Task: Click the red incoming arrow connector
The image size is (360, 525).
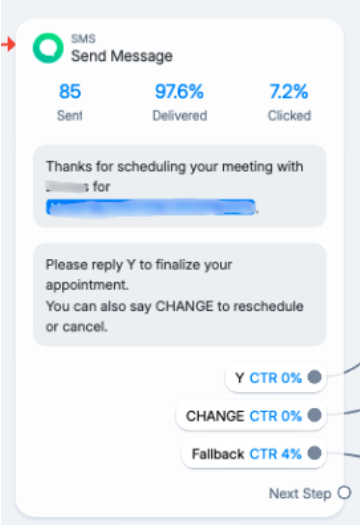Action: 8,44
